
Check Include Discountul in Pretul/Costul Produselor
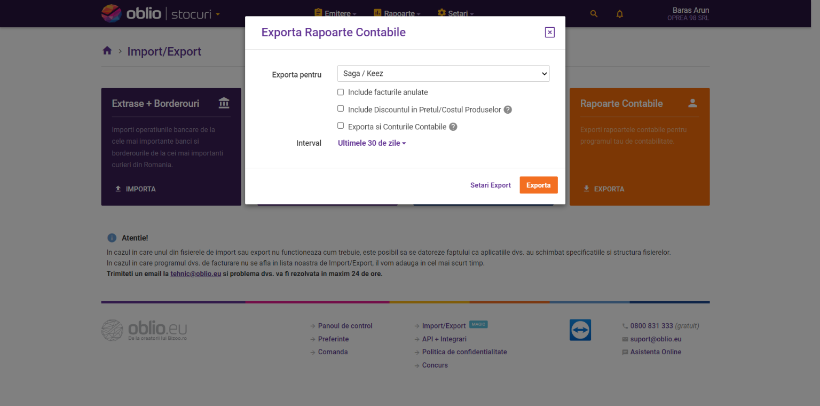(x=340, y=108)
